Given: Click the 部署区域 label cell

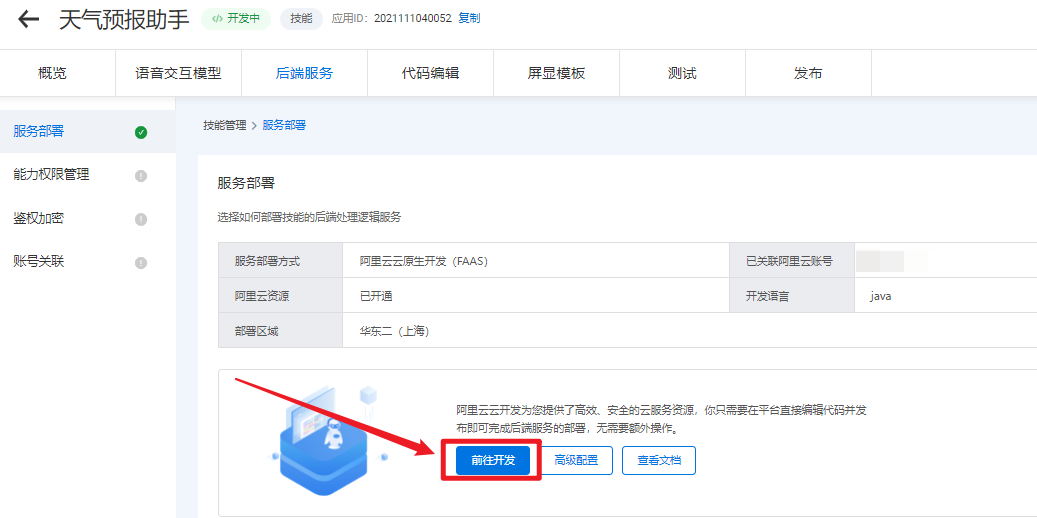Looking at the screenshot, I should [280, 331].
